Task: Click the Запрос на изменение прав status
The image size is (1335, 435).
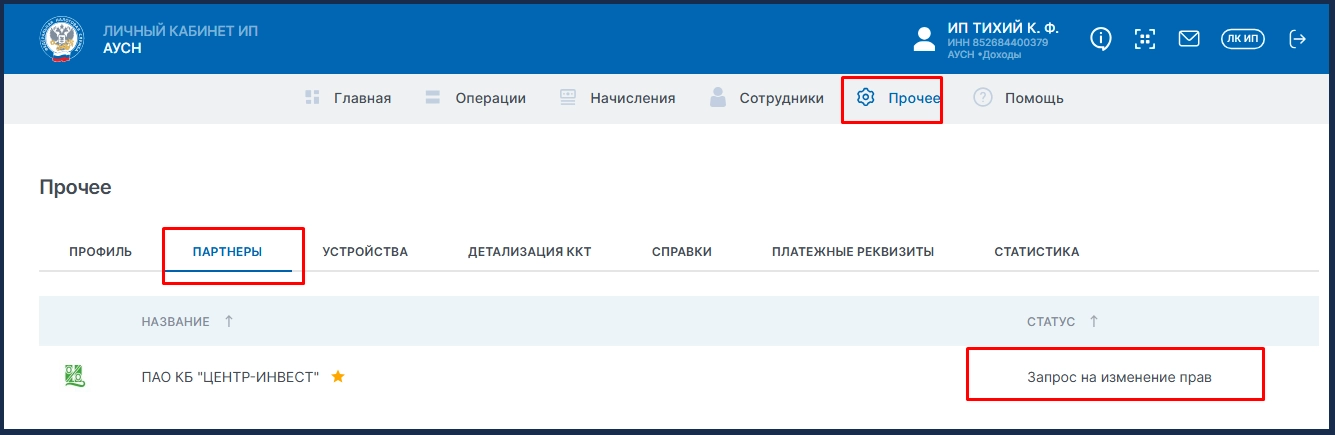Action: pyautogui.click(x=1125, y=377)
